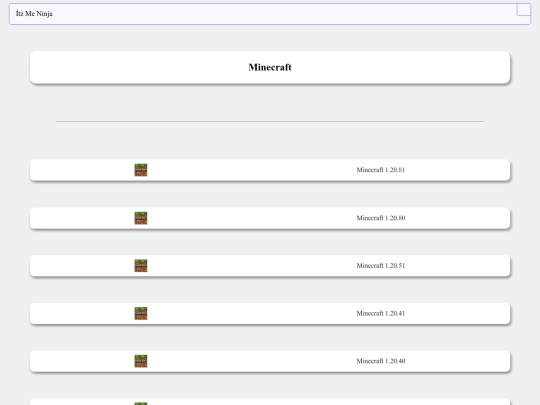
Task: Click the bold 'Minecraft' heading
Action: click(x=270, y=67)
